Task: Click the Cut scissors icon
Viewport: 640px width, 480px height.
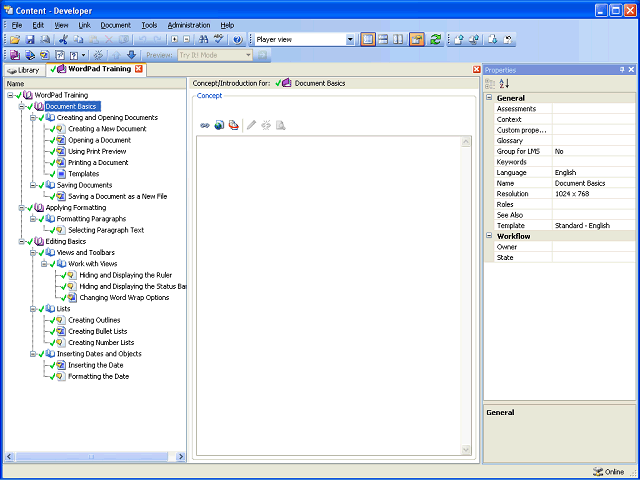Action: pos(62,40)
